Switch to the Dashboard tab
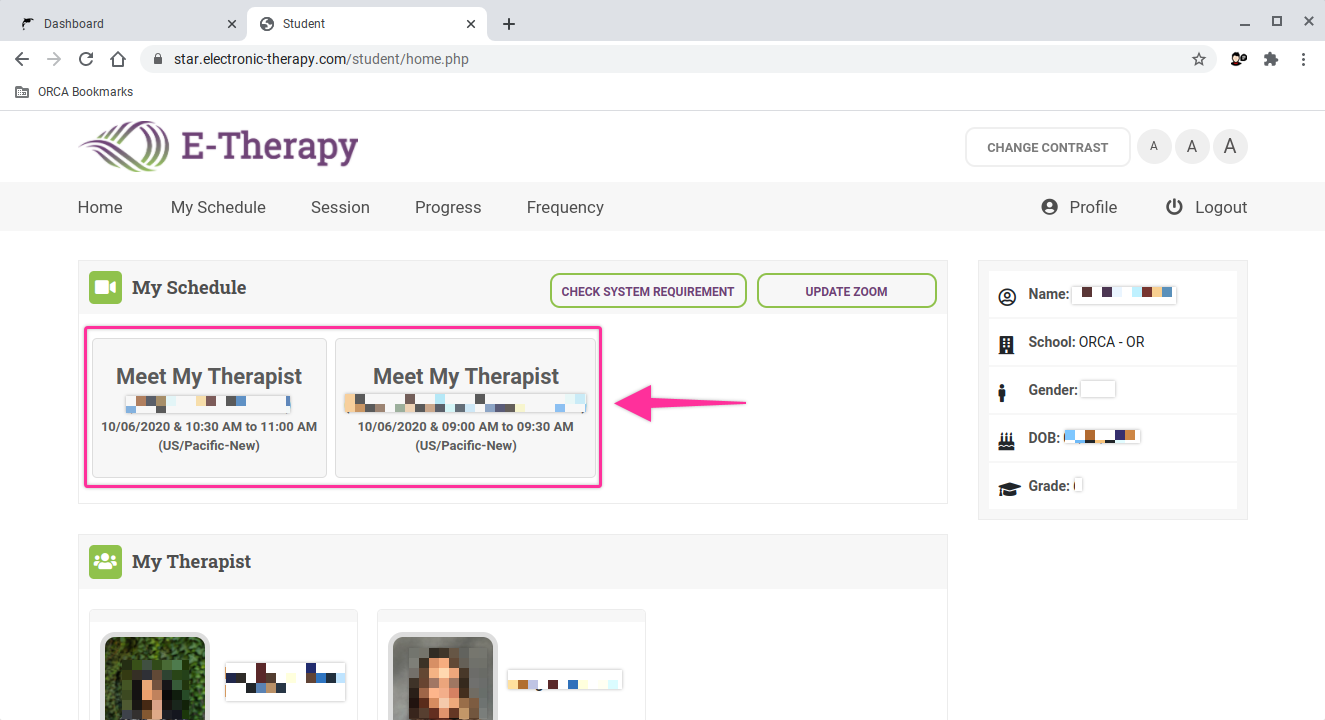 tap(125, 24)
